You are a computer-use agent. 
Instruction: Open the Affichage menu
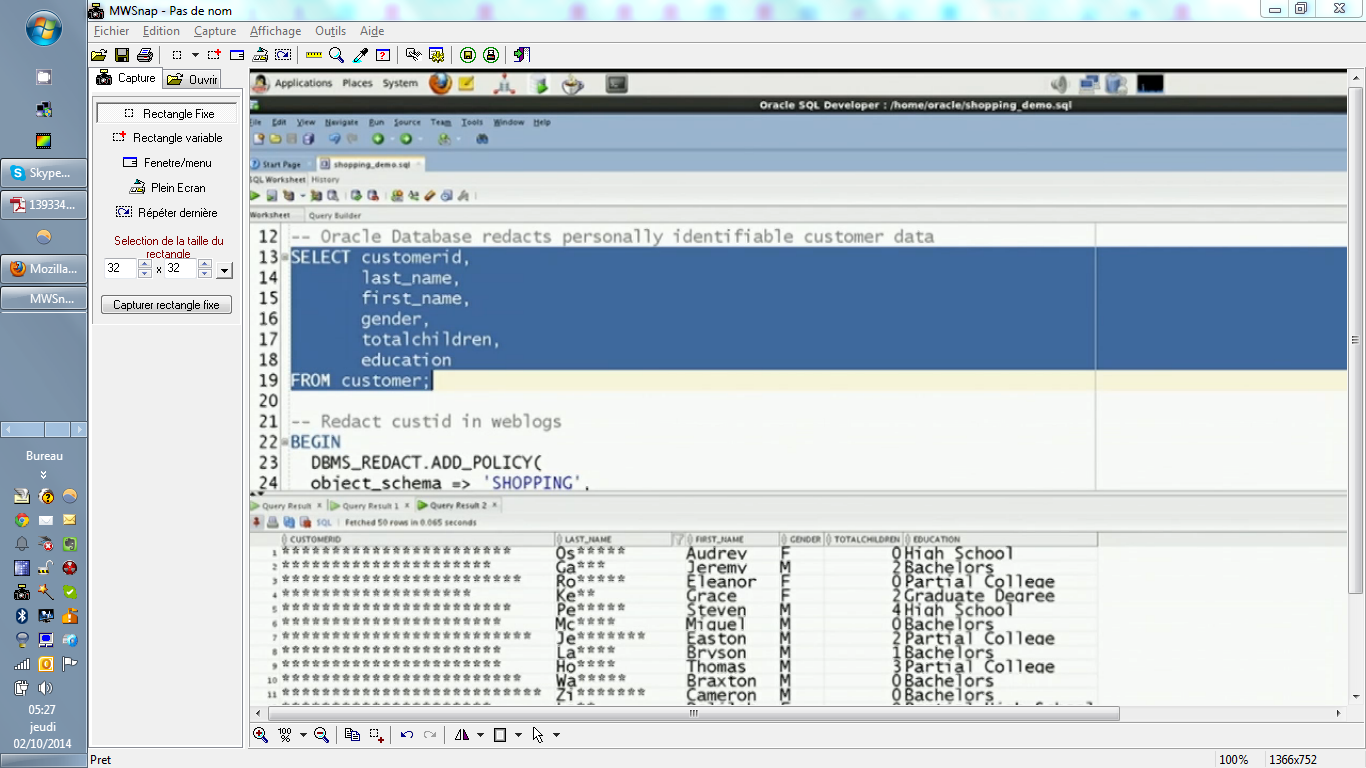[275, 31]
